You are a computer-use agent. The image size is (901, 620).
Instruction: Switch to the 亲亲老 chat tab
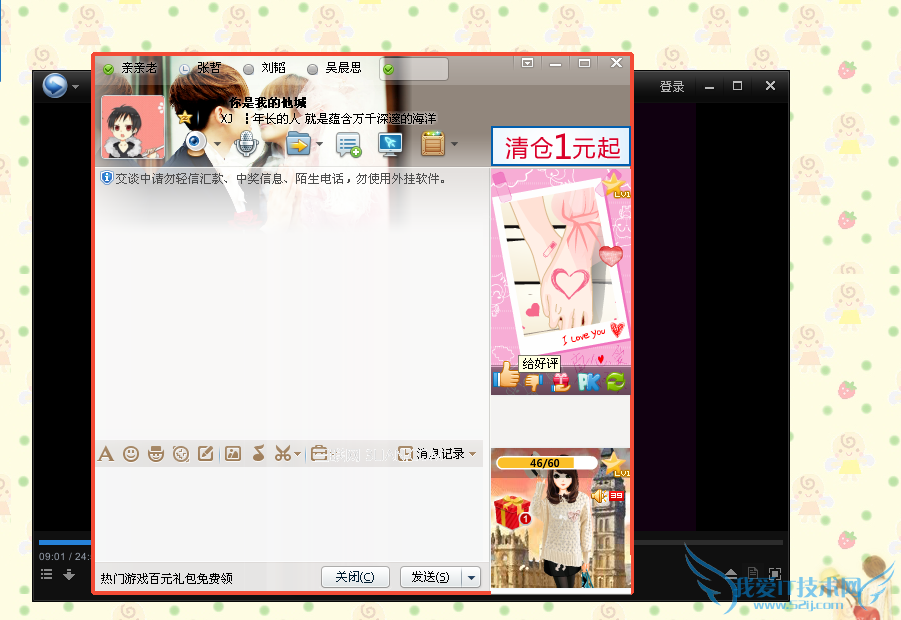coord(130,68)
